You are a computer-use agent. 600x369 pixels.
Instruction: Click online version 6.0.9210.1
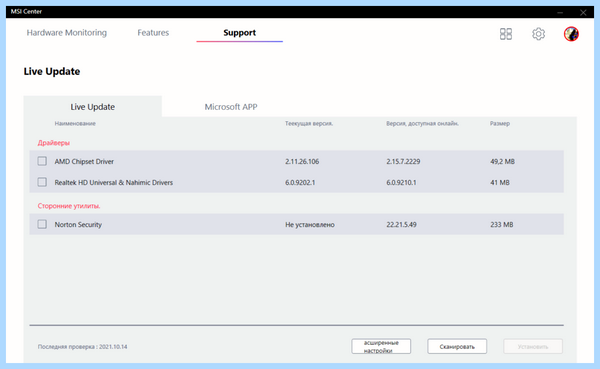[401, 183]
